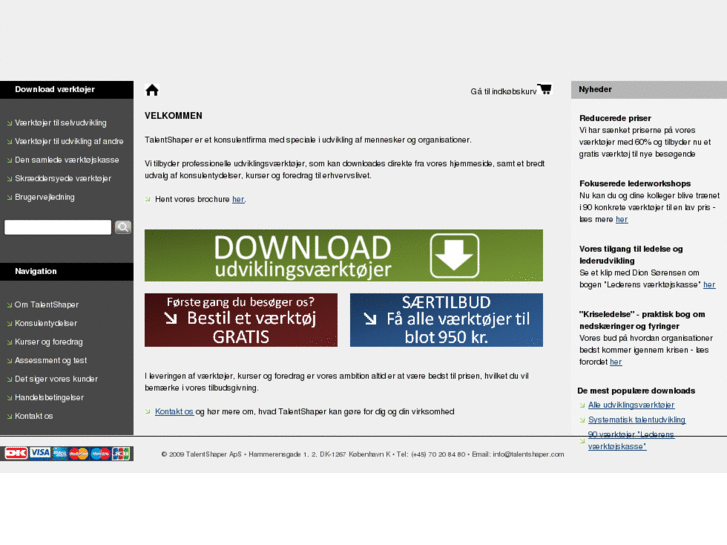Screen dimensions: 727x545
Task: Click Bestil et værktøj GRATIS banner
Action: click(x=241, y=320)
